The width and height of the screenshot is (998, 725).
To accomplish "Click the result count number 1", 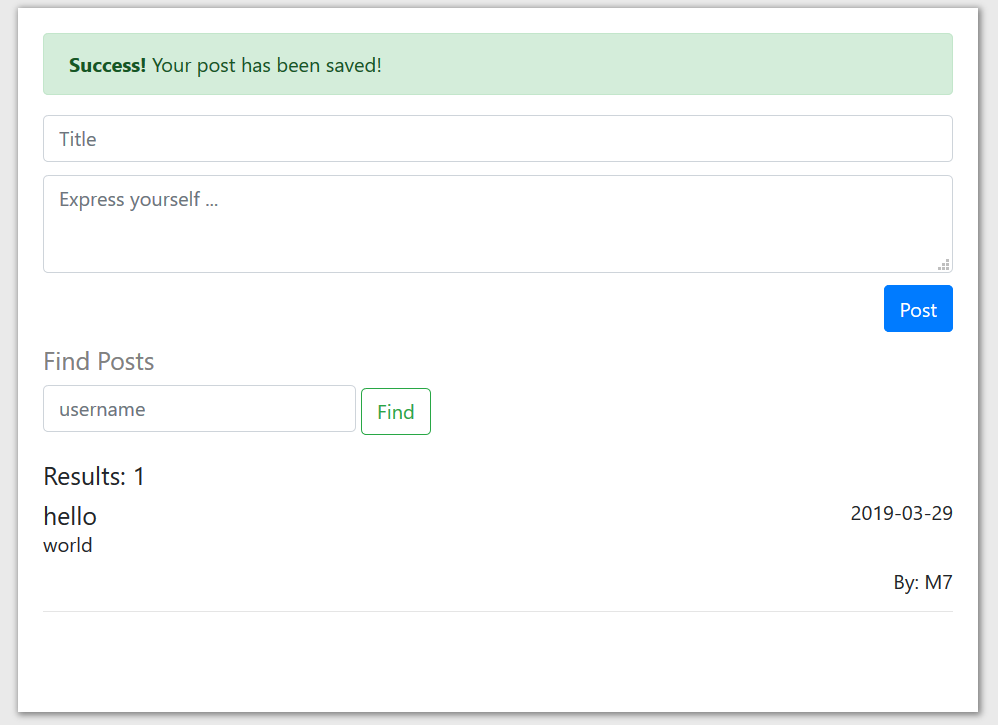I will coord(139,477).
